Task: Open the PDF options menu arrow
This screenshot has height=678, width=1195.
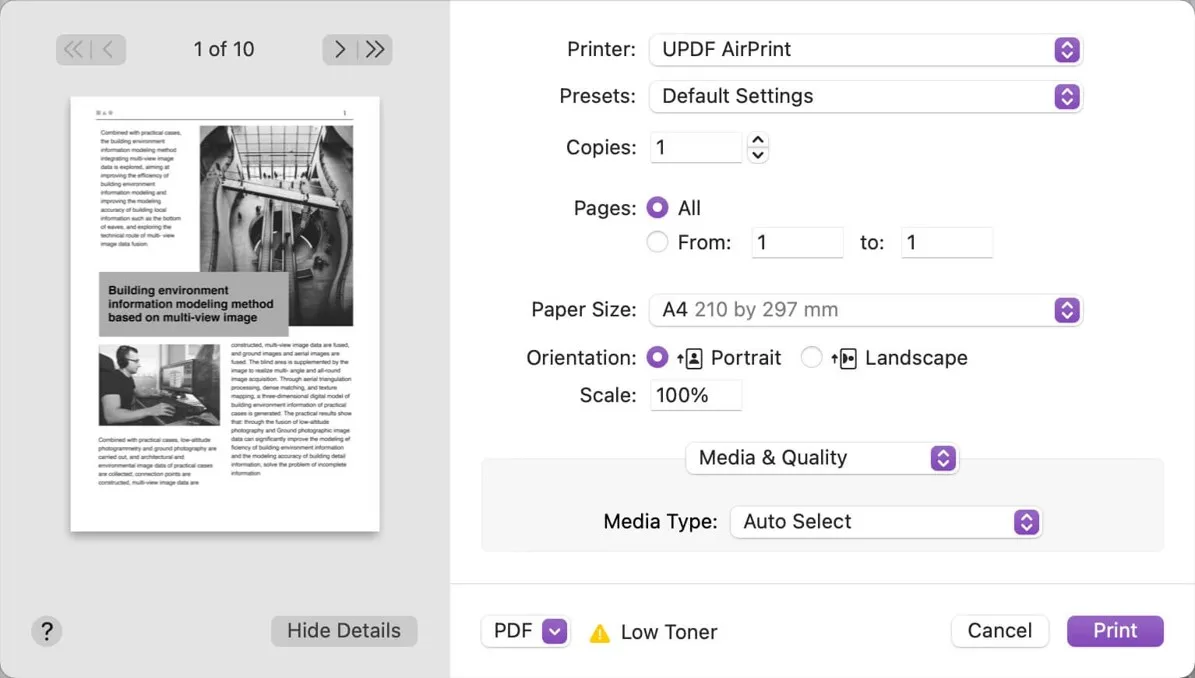Action: 554,631
